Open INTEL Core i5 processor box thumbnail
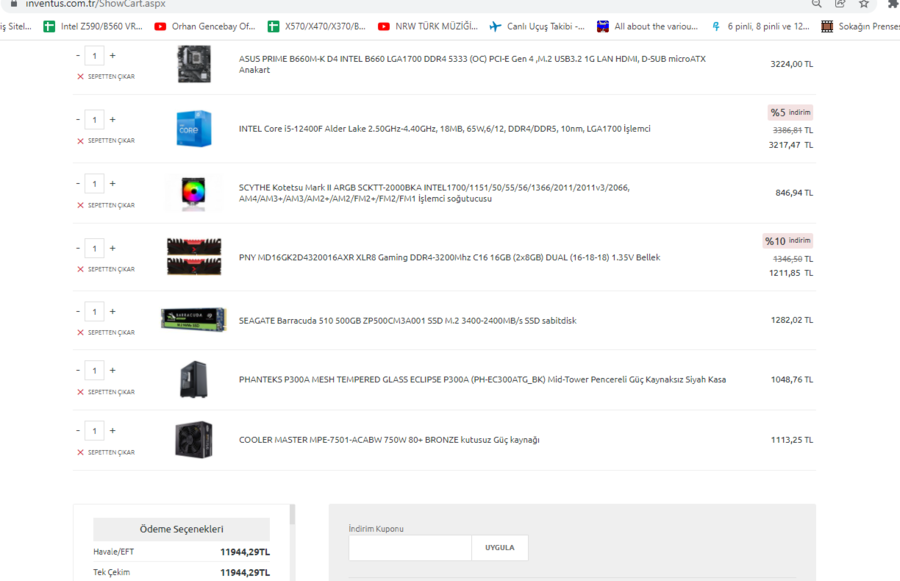 coord(194,129)
